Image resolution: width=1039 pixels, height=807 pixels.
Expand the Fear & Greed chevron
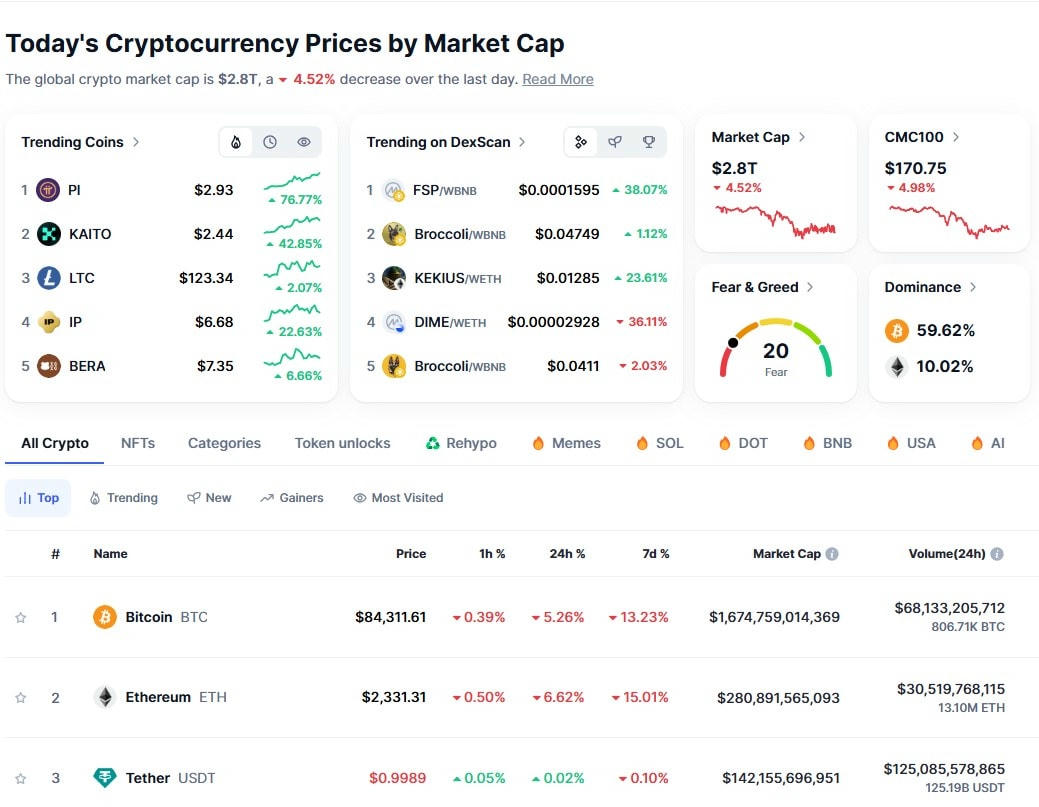coord(810,287)
